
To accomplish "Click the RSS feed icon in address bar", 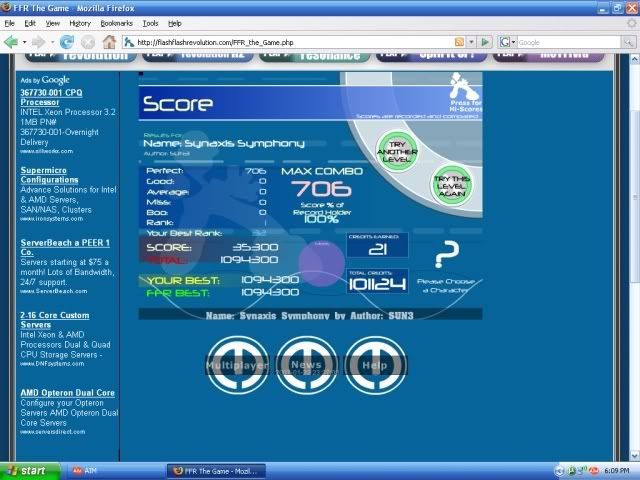I will coord(459,42).
